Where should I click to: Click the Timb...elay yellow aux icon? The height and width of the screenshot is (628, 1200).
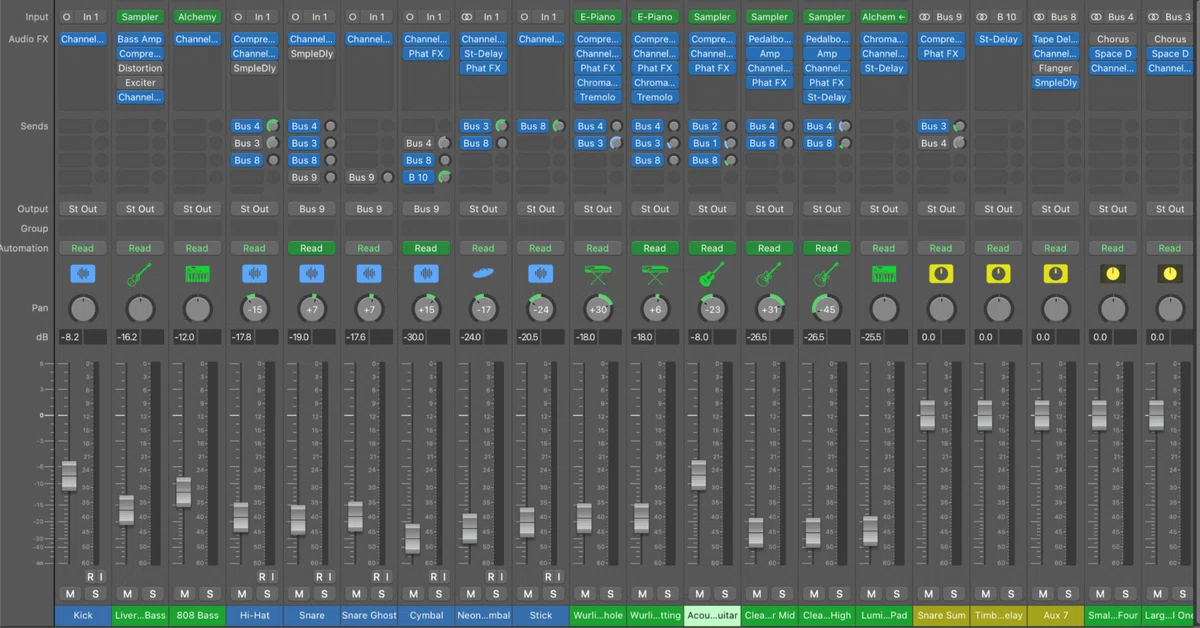[x=998, y=274]
